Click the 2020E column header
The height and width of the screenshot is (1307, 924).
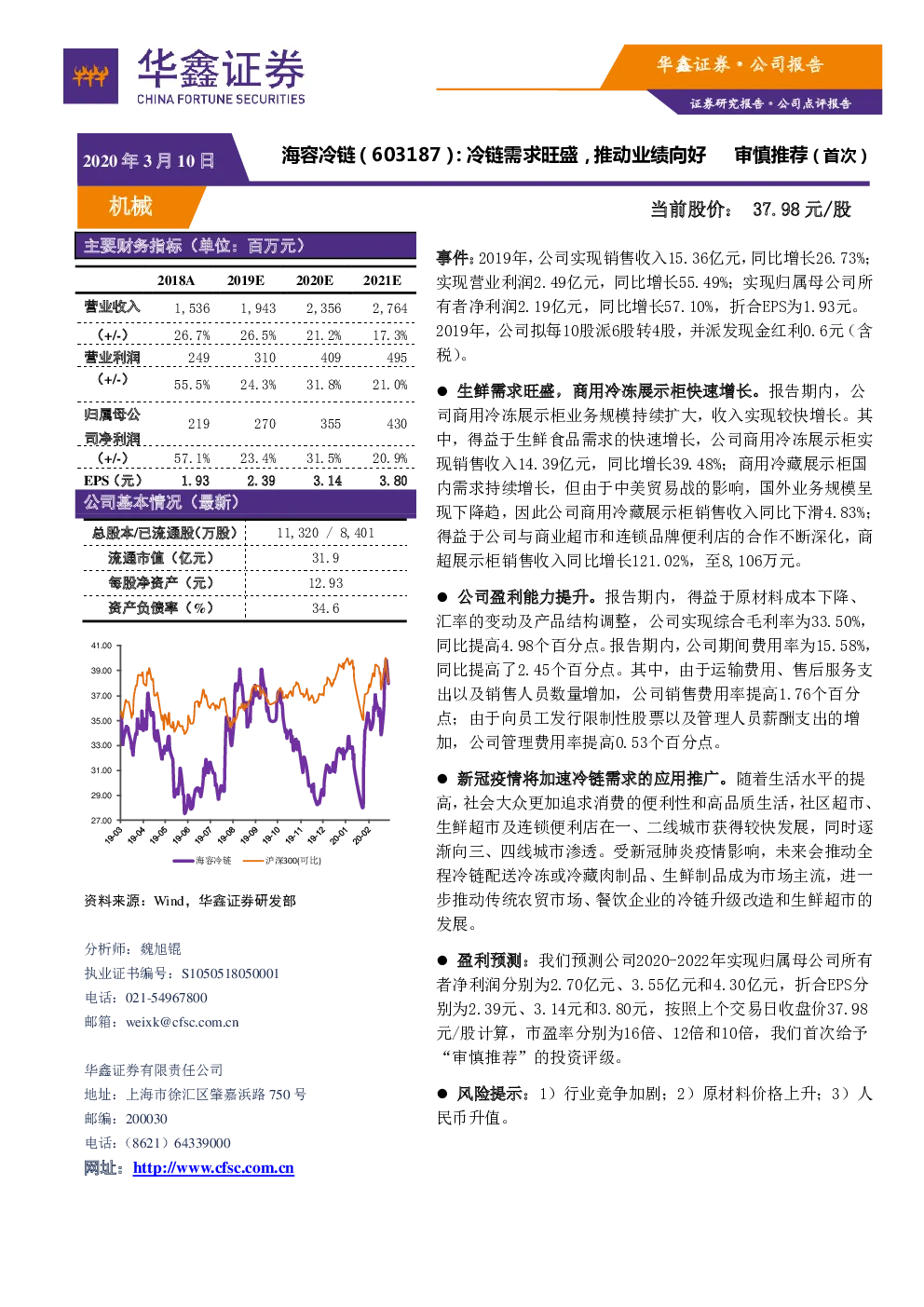(315, 280)
